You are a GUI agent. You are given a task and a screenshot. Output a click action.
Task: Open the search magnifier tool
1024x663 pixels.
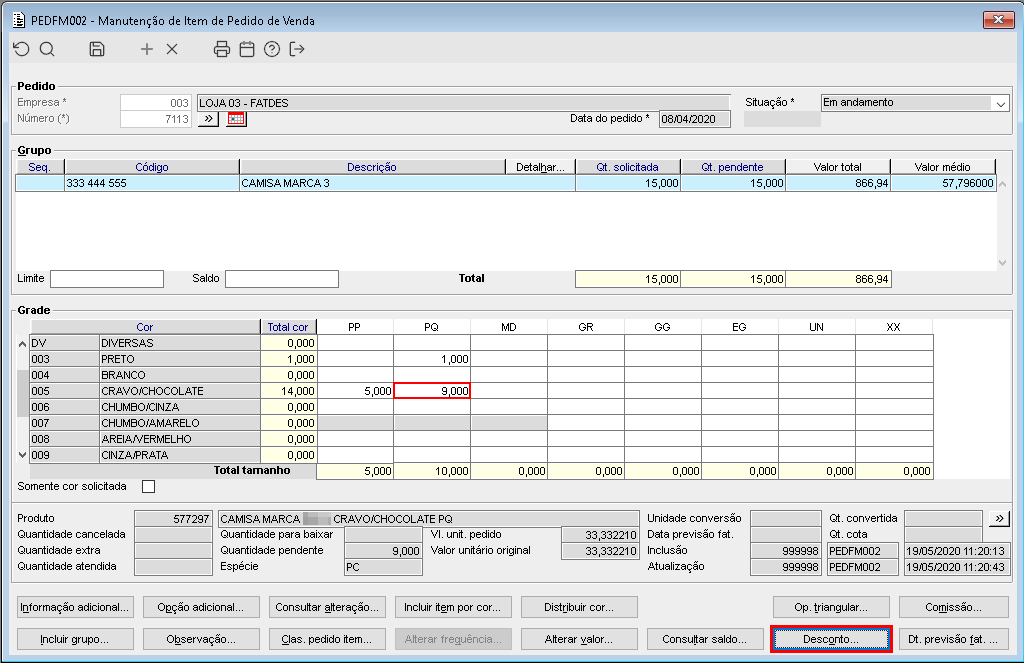pos(47,49)
